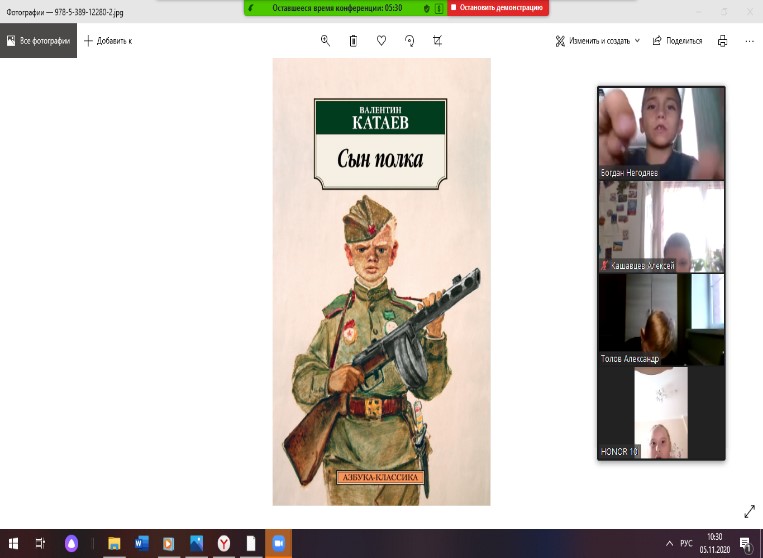Launch the purple Alice assistant icon
The image size is (763, 558).
[72, 543]
